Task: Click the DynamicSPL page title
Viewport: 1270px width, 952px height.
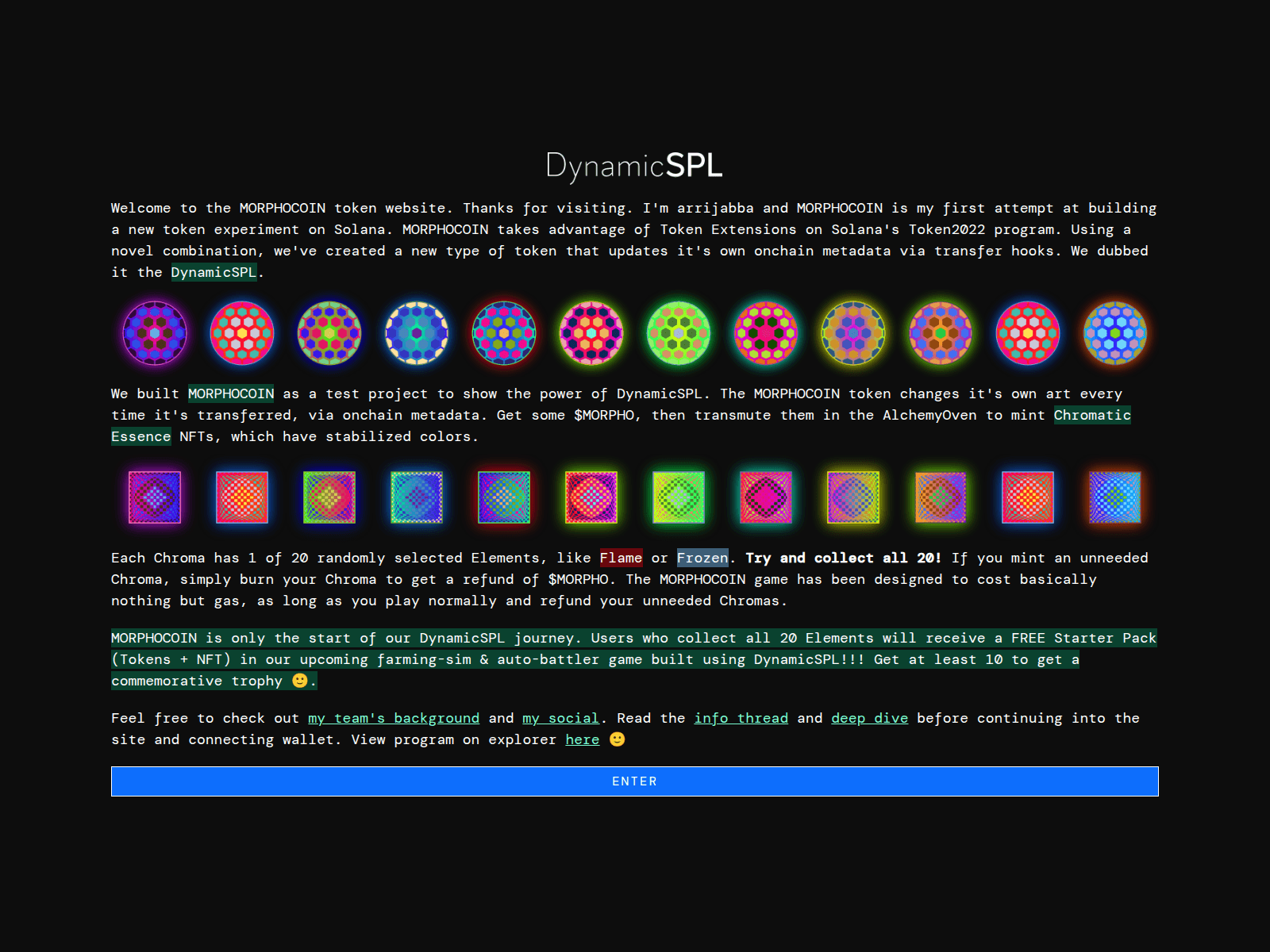Action: [634, 166]
